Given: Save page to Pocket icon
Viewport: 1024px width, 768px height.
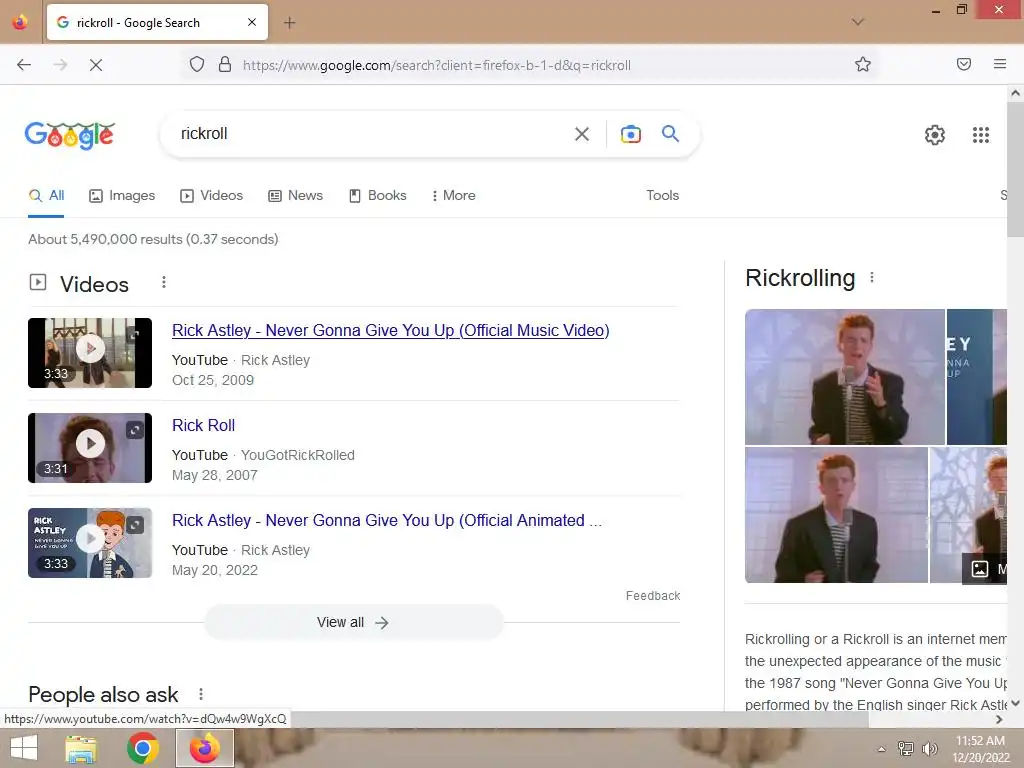Looking at the screenshot, I should click(963, 64).
